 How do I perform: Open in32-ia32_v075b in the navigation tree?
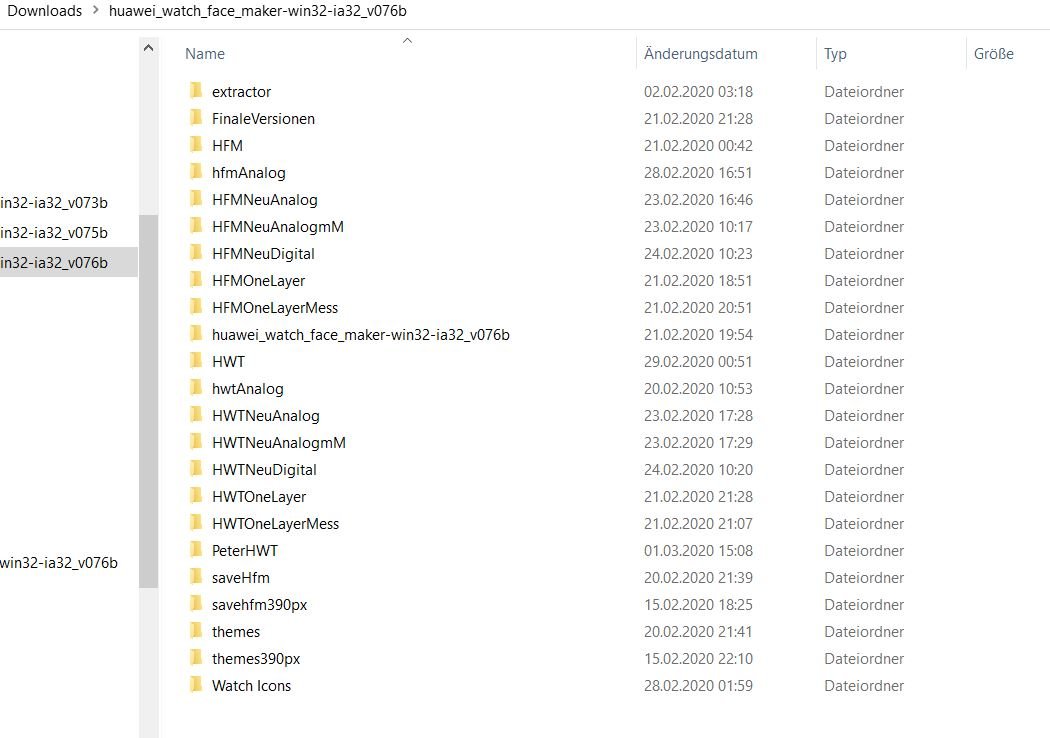point(54,232)
